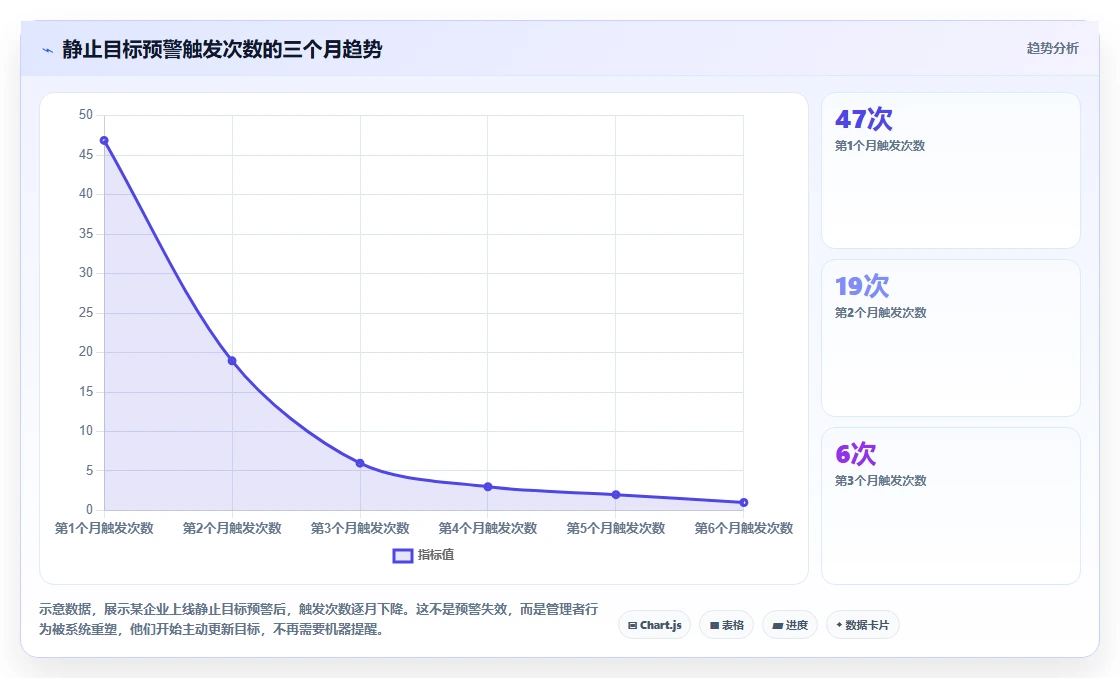Toggle the 指标值 legend color box

click(x=403, y=555)
